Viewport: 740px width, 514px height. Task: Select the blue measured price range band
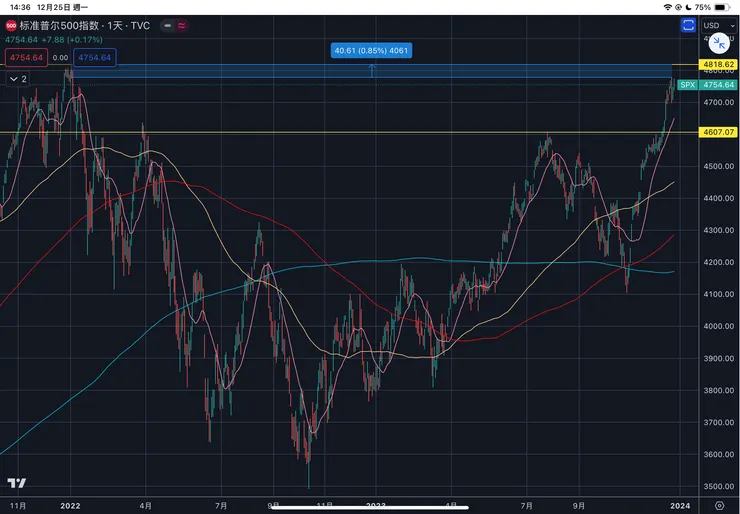pos(372,71)
